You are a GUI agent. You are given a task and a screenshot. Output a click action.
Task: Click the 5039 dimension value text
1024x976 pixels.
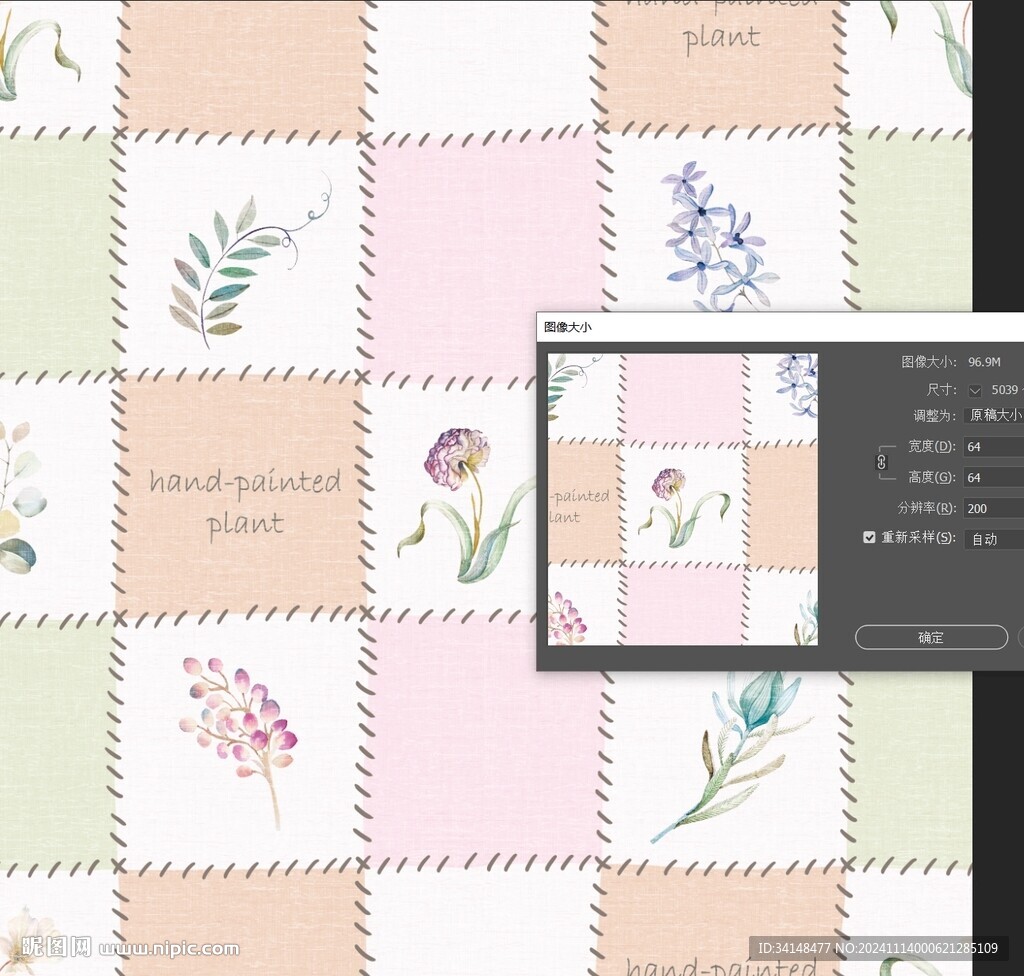click(1004, 390)
